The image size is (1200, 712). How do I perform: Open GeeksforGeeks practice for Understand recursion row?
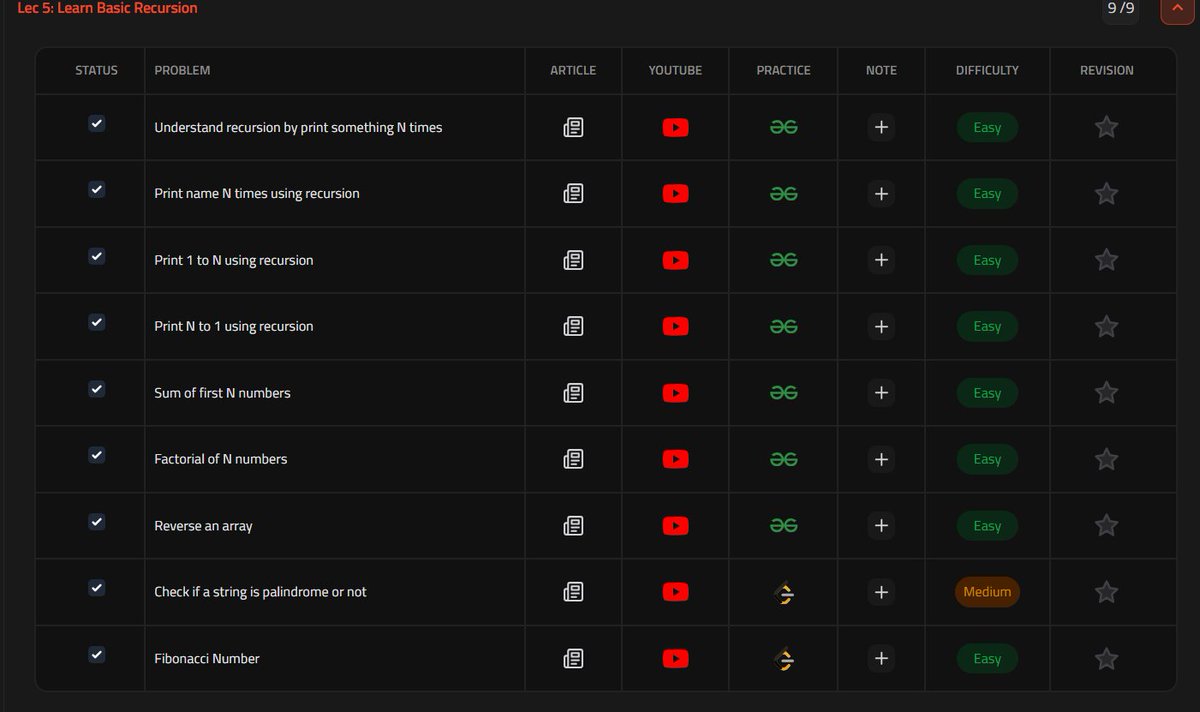[784, 127]
